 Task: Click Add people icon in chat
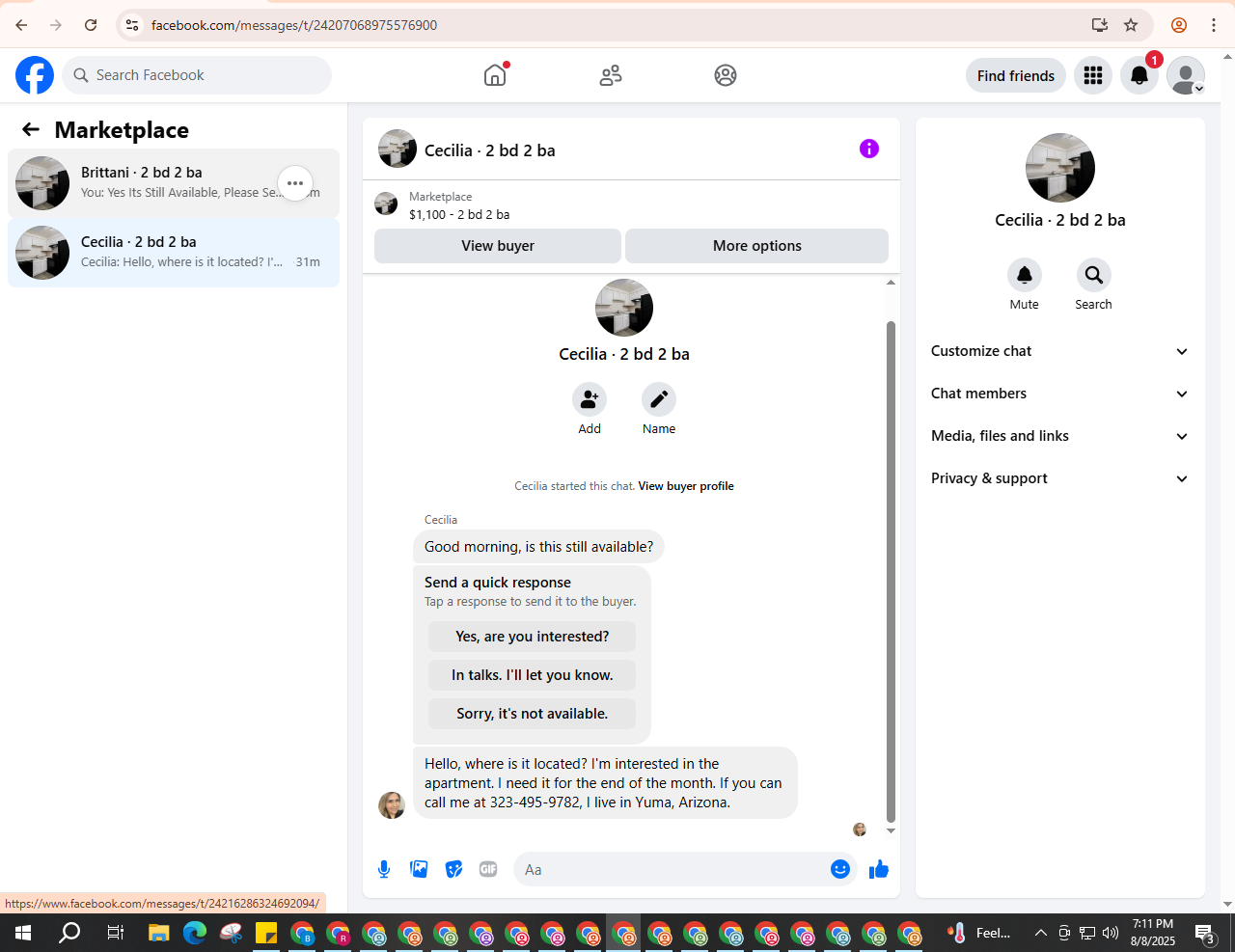click(590, 399)
